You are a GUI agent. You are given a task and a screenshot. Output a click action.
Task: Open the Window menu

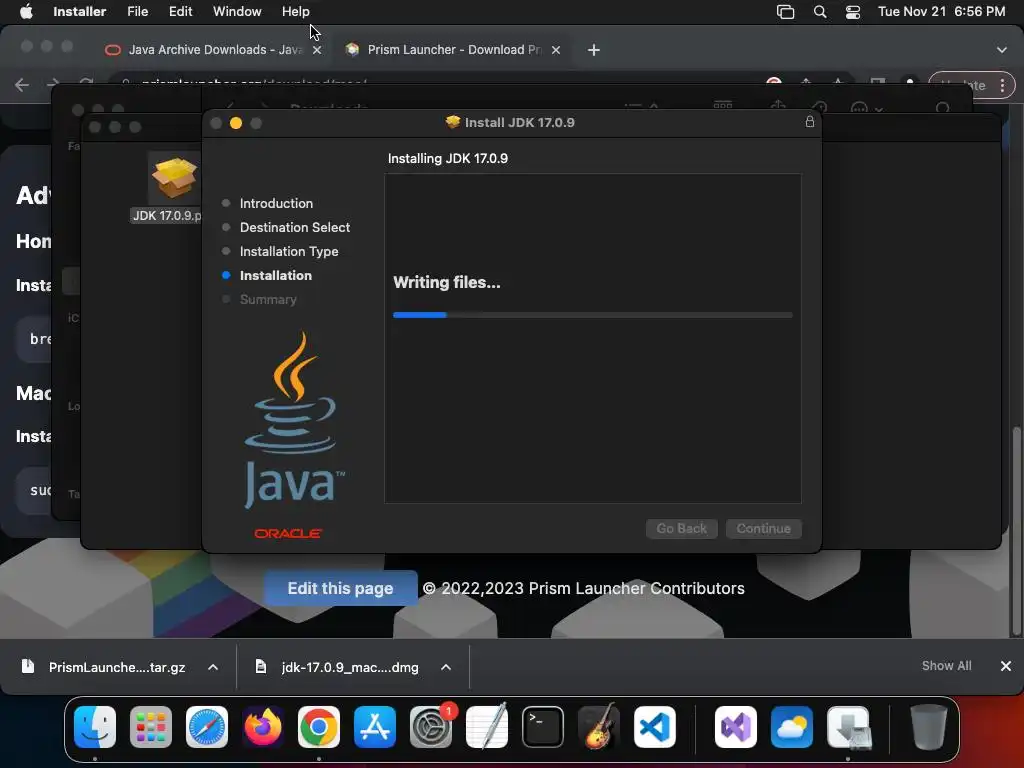tap(237, 12)
